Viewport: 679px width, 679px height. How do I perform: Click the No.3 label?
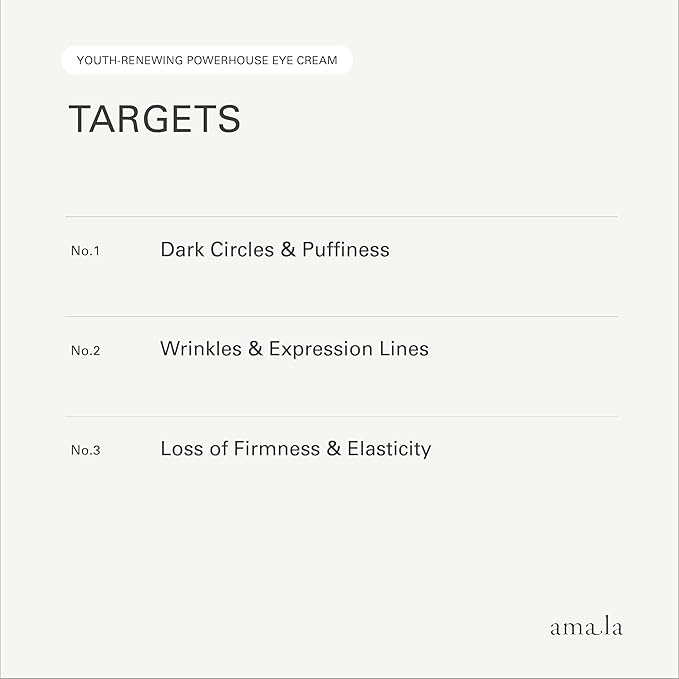(x=85, y=450)
